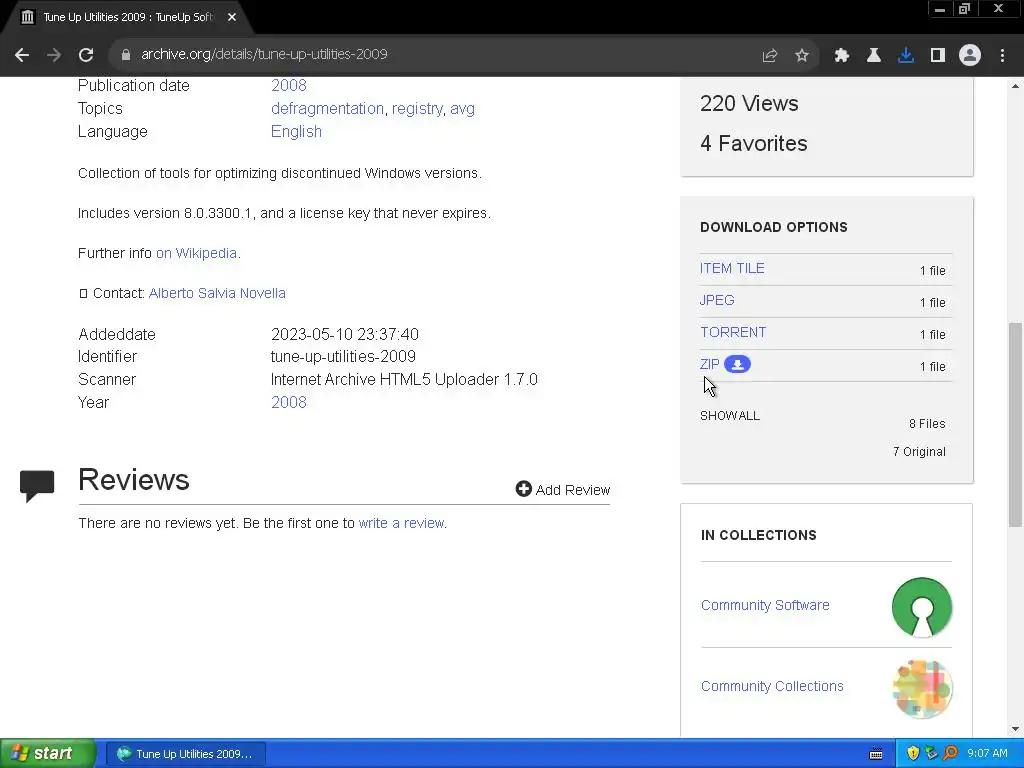
Task: Click the Addeddate value 2023-05-10 23:37:40
Action: pyautogui.click(x=345, y=334)
